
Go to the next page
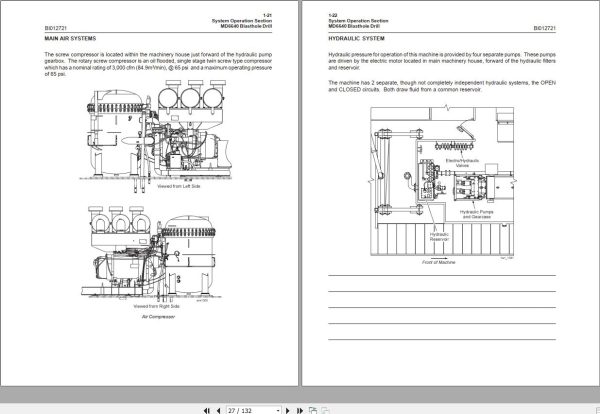288,410
